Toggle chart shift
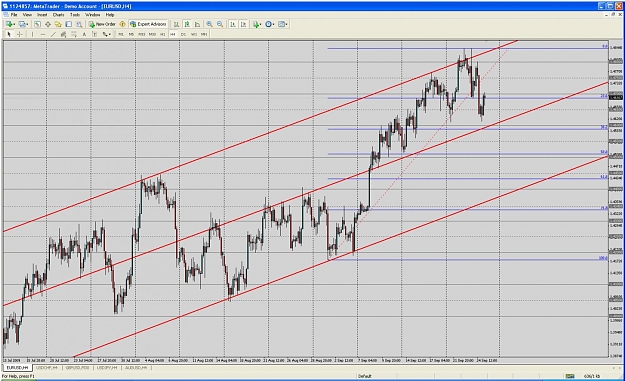Viewport: 625px width, 381px height. click(244, 24)
